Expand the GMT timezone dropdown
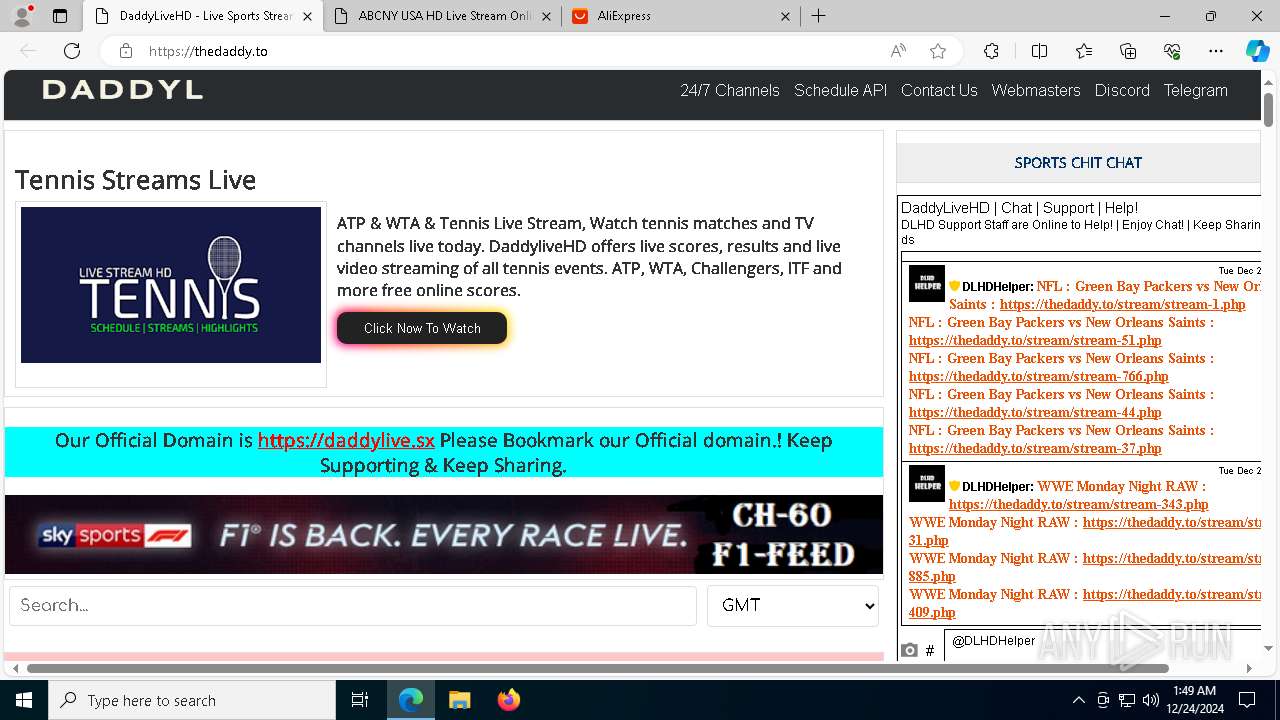 tap(793, 605)
